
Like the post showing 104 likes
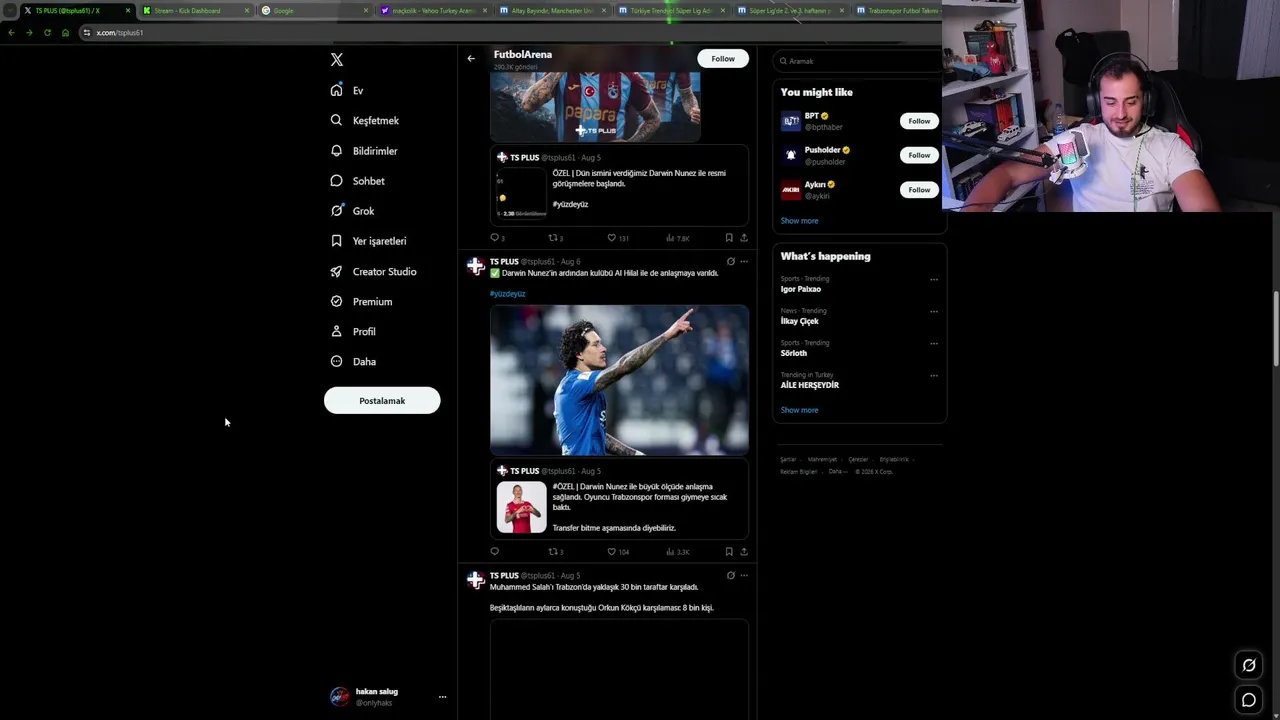coord(612,551)
